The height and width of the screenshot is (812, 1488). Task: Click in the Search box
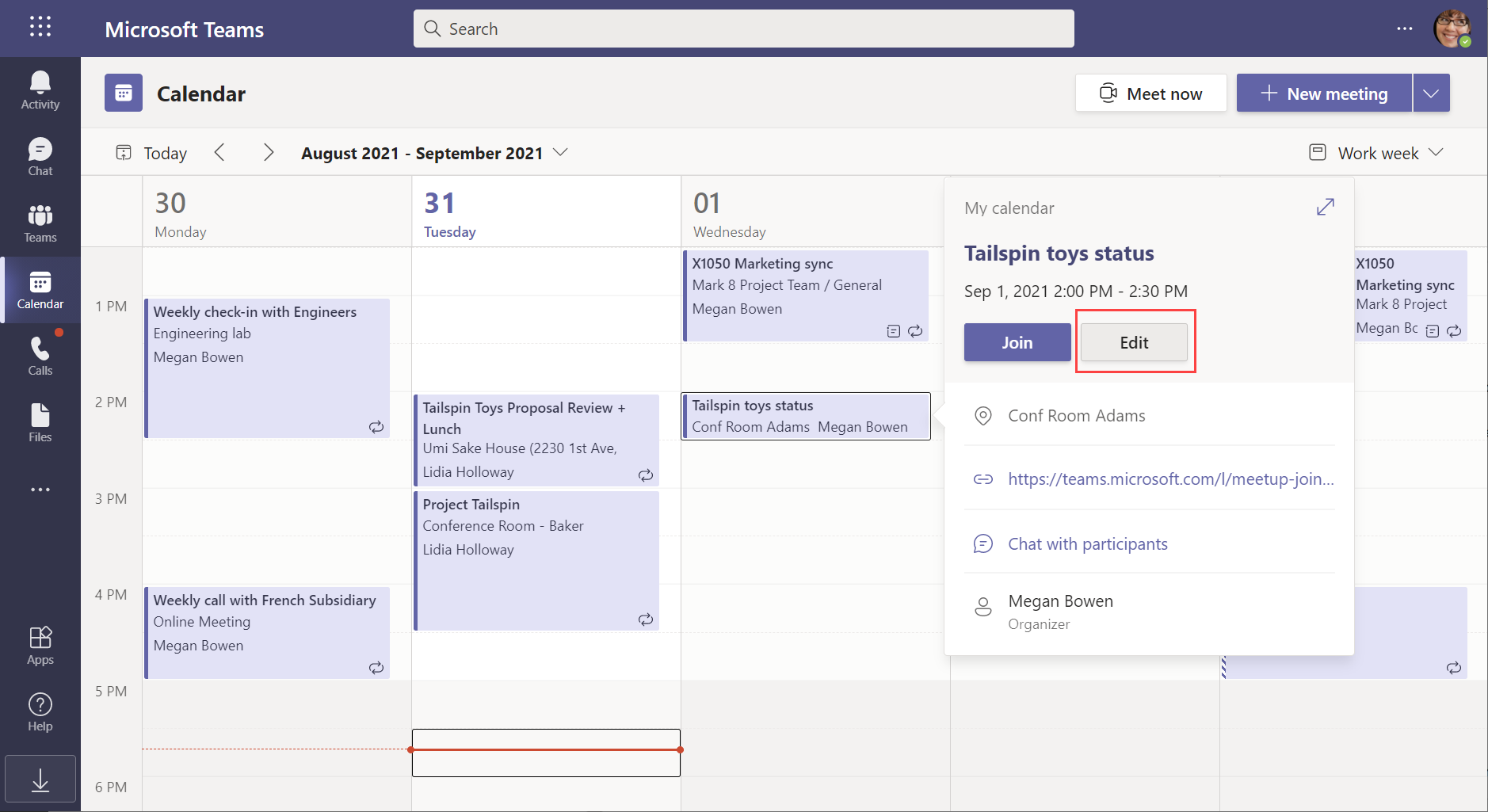(743, 29)
